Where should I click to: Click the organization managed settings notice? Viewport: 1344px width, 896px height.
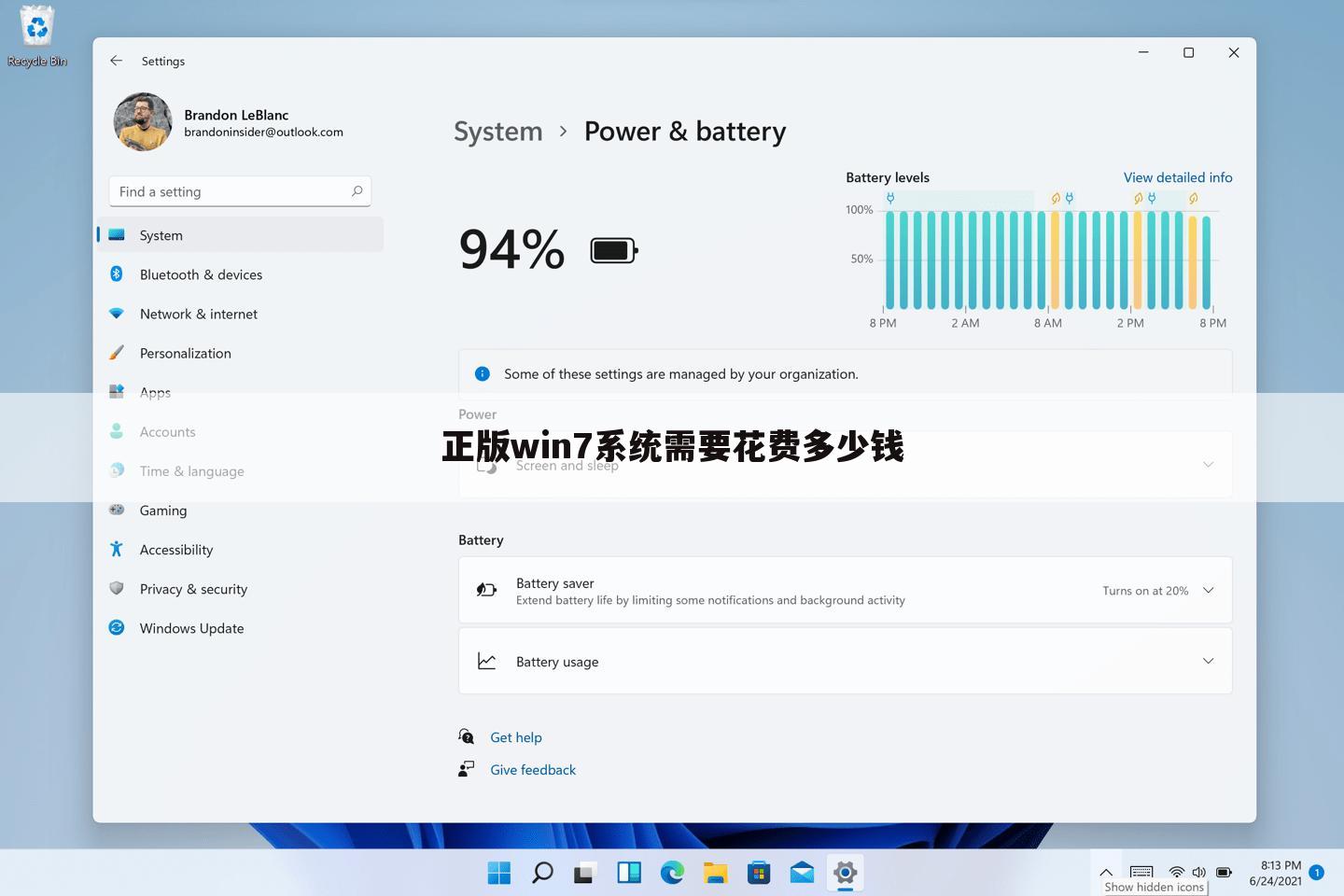pyautogui.click(x=845, y=374)
